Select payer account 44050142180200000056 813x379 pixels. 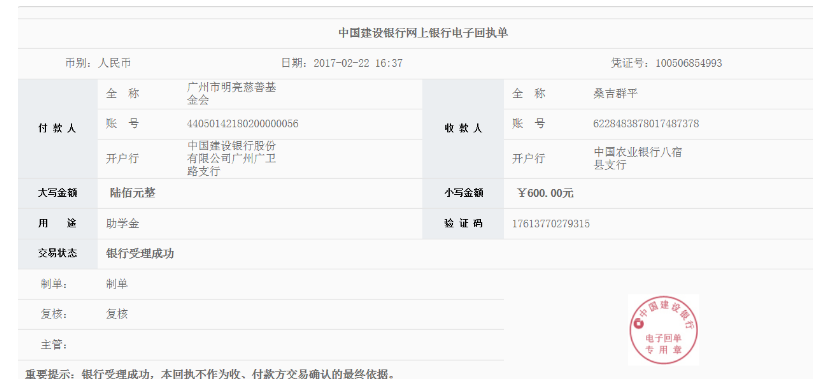coord(243,124)
